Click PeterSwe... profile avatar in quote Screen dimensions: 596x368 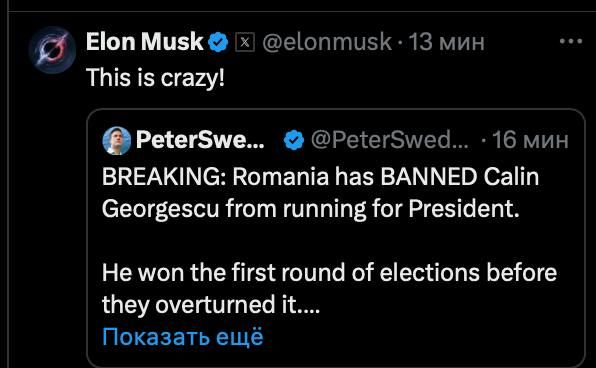117,141
